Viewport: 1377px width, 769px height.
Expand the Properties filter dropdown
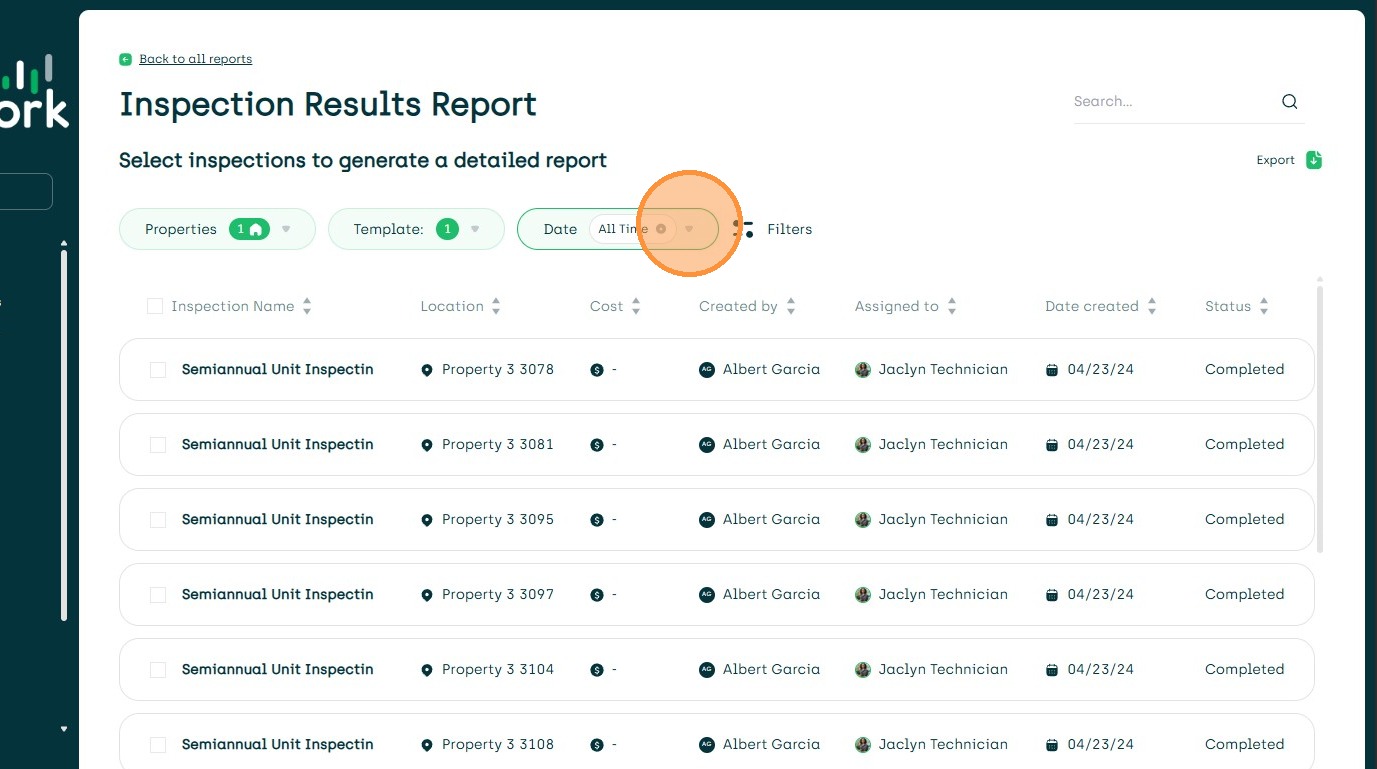point(286,229)
